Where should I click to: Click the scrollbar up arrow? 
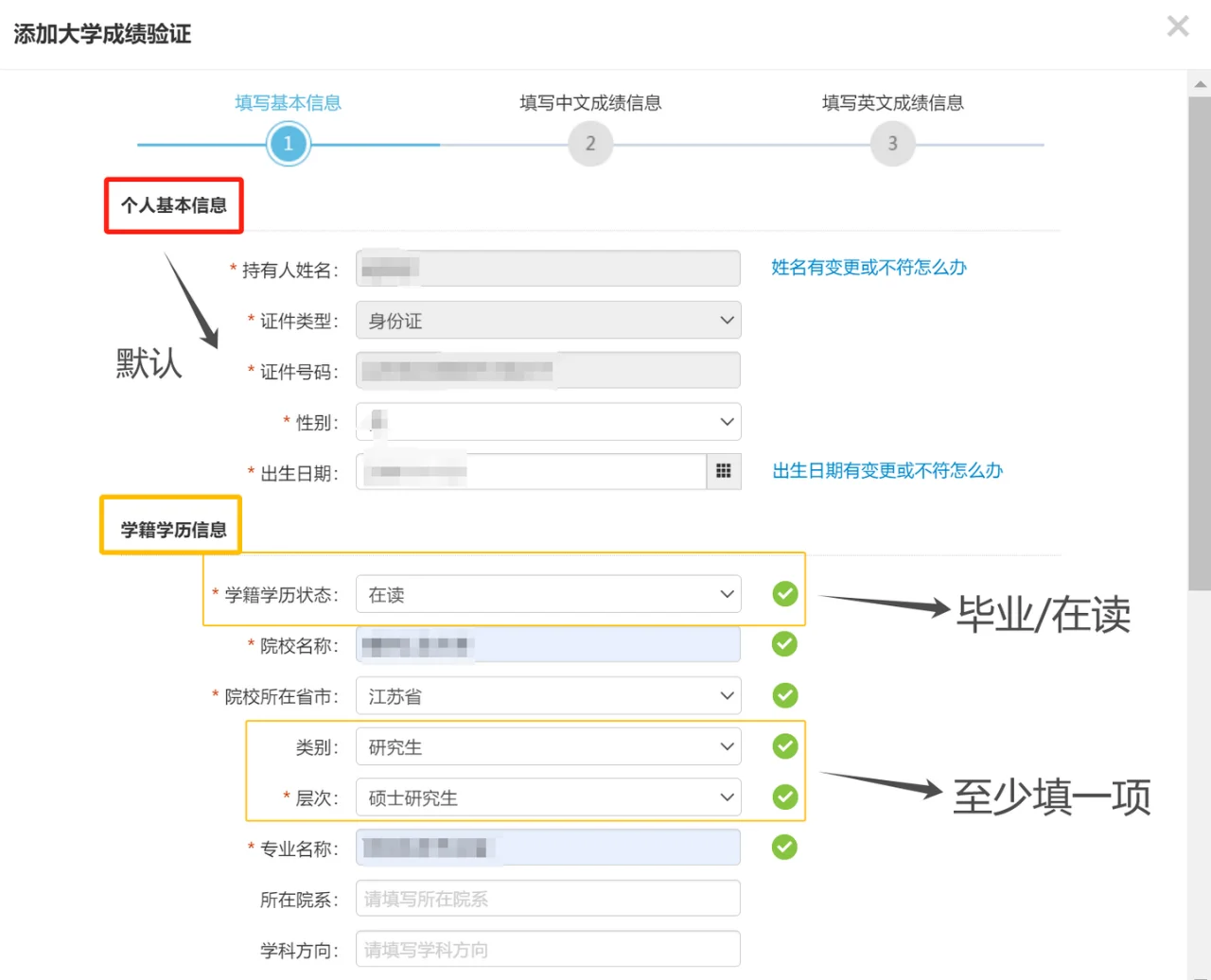coord(1200,84)
